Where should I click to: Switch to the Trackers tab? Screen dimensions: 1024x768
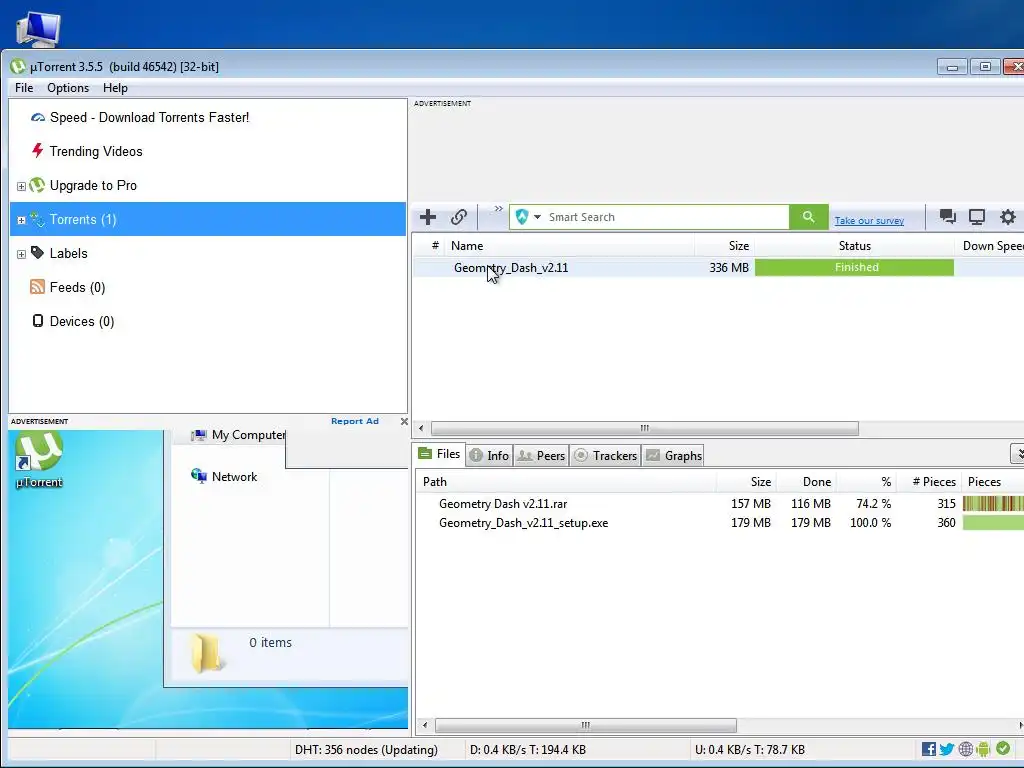(605, 455)
